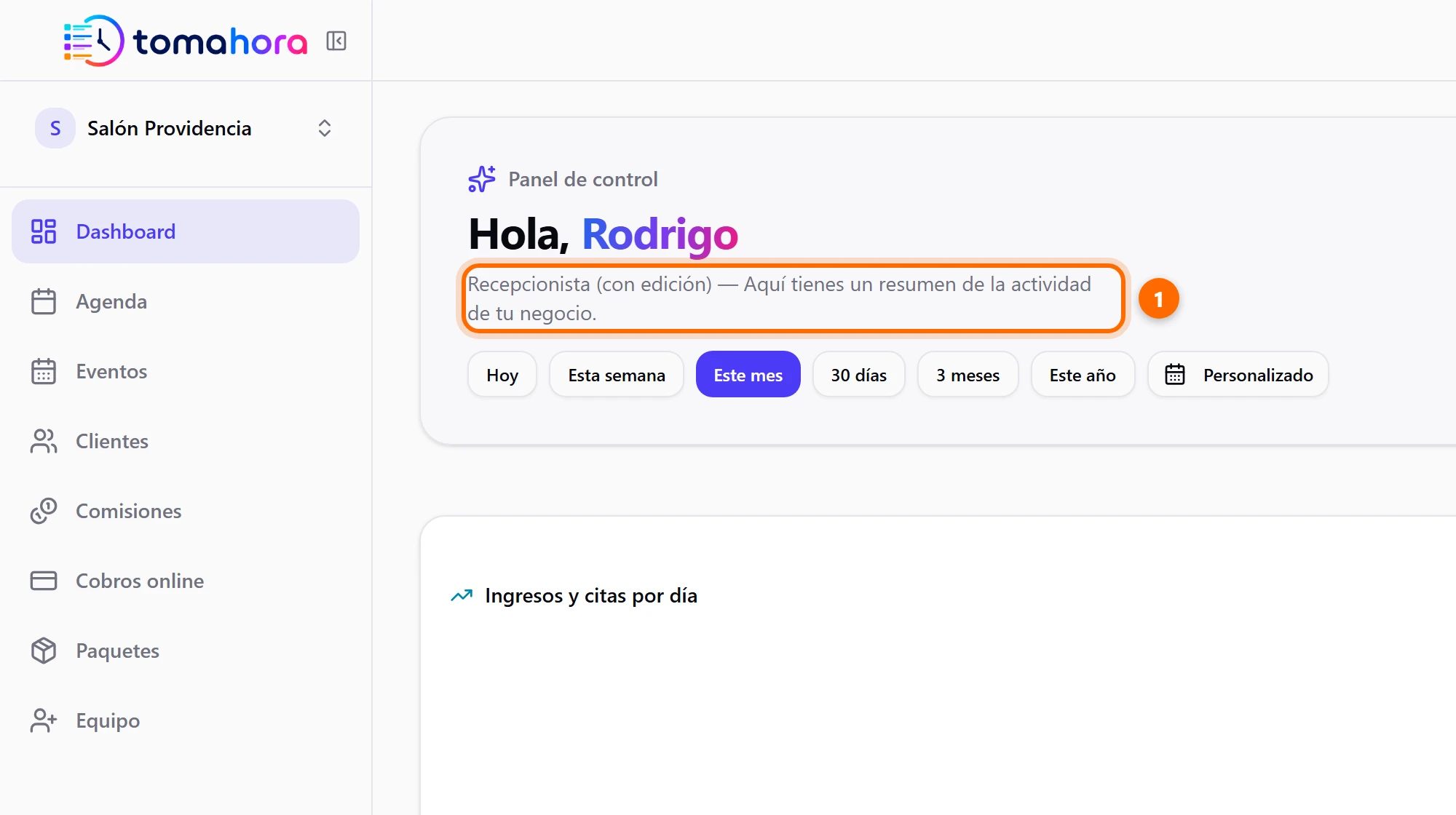Open Dashboard in sidebar
Screen dimensions: 1456x815
186,231
